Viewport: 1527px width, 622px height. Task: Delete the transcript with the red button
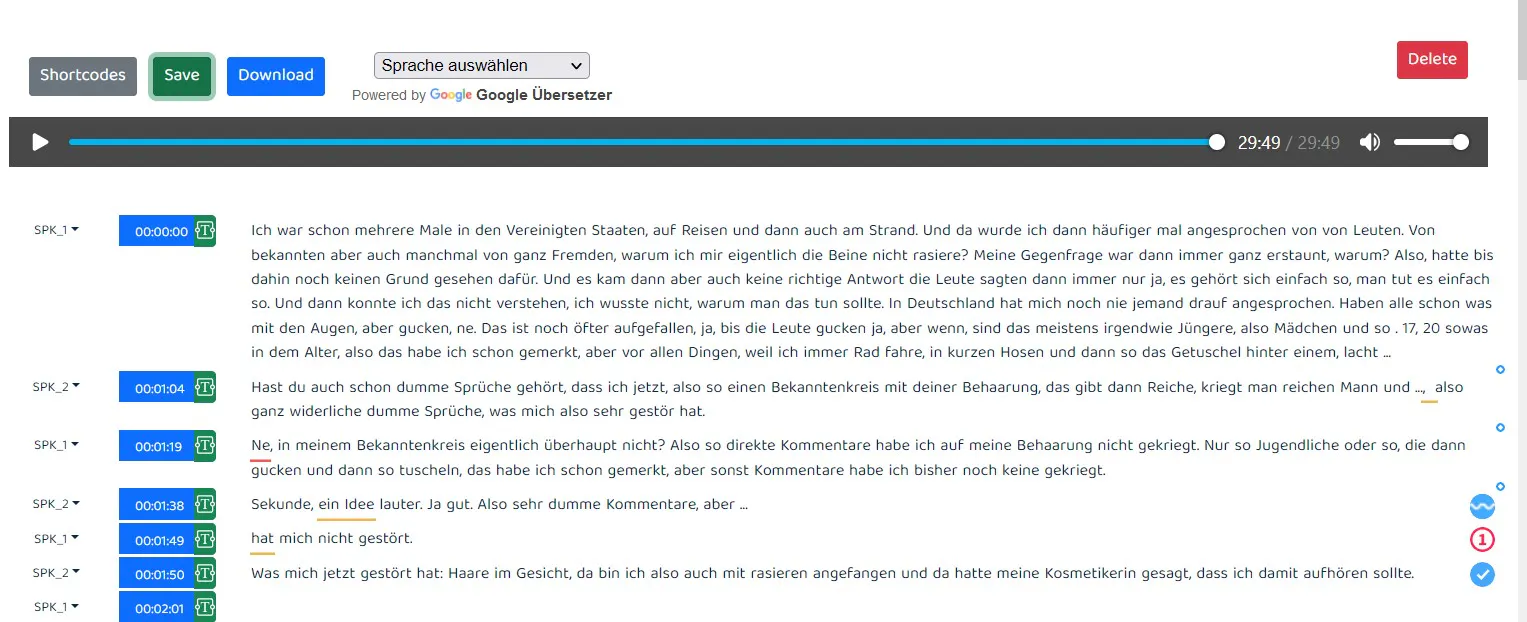click(1432, 59)
